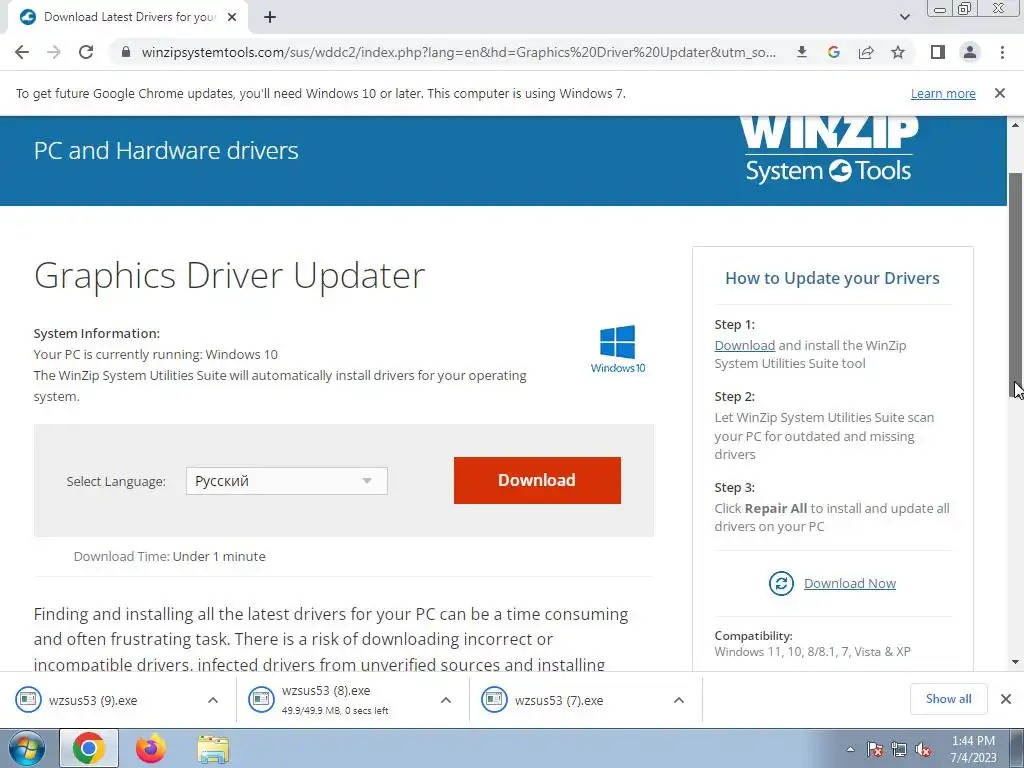Click Chrome icon in the taskbar

point(89,748)
